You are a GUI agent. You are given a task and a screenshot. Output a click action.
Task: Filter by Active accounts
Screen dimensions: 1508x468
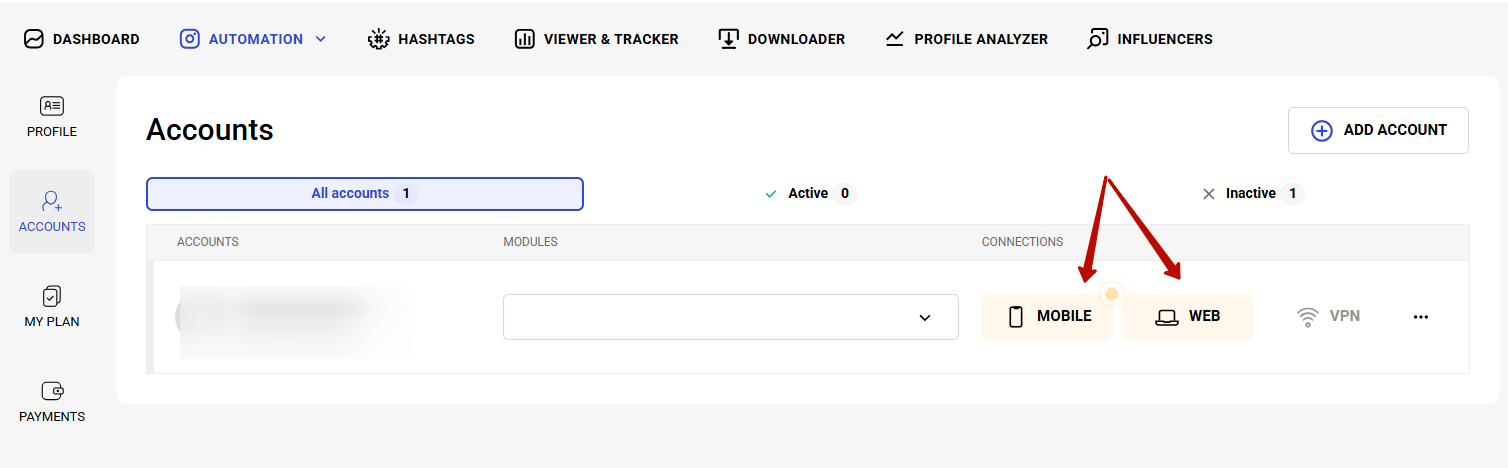tap(807, 194)
